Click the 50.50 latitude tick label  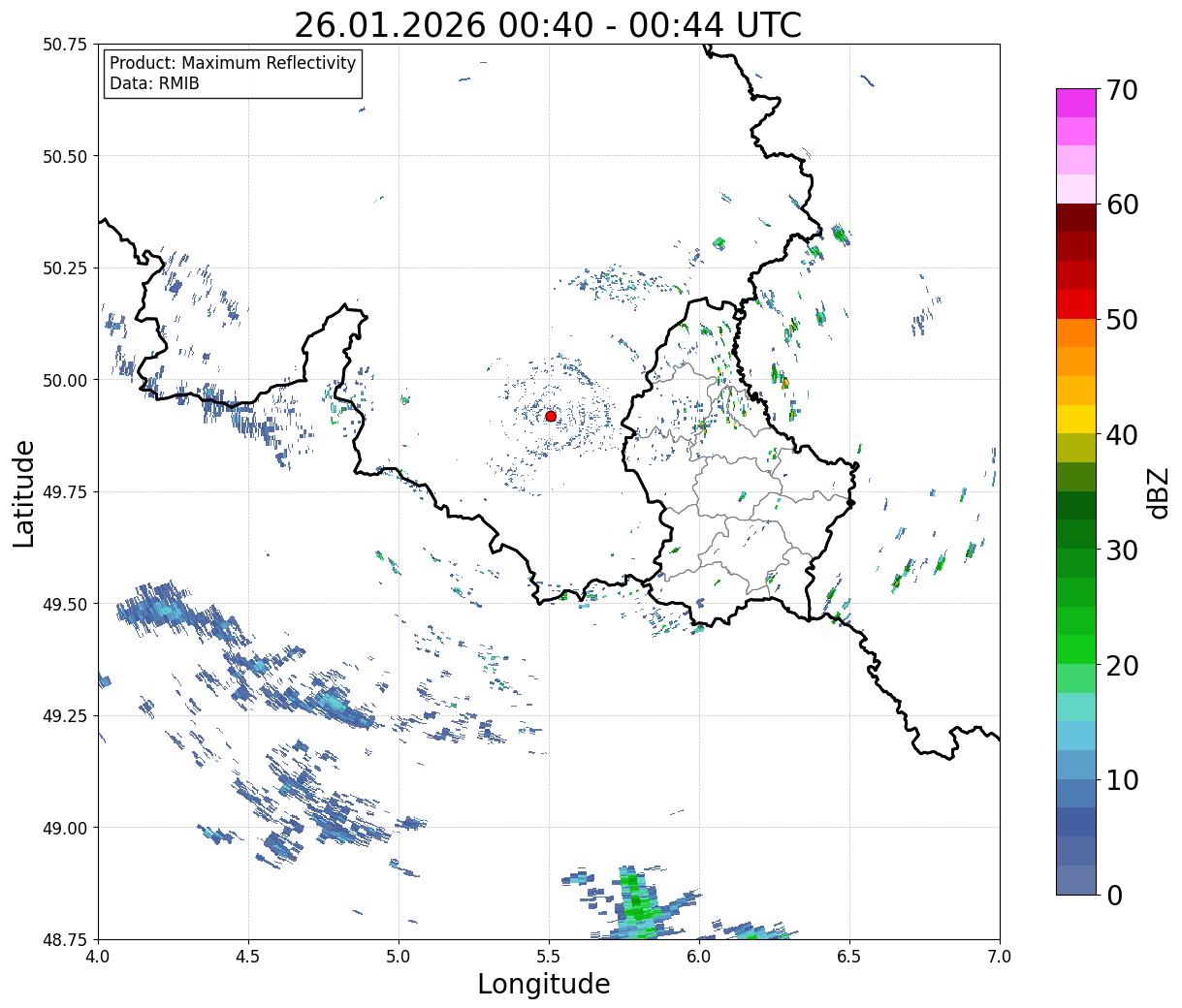pos(65,157)
